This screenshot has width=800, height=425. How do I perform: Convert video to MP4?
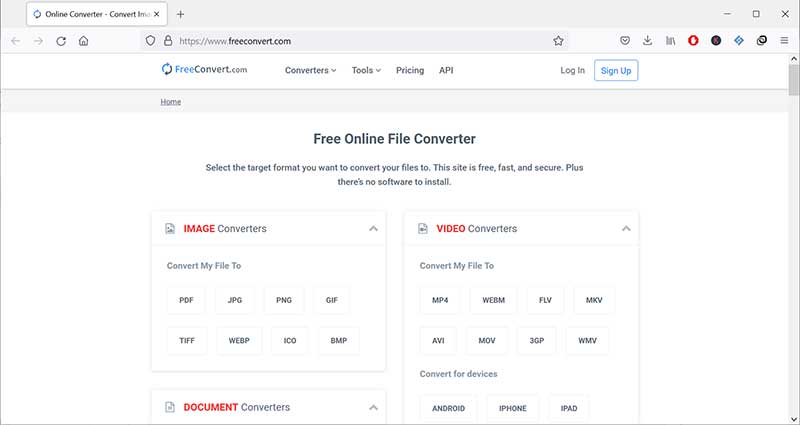(x=440, y=300)
